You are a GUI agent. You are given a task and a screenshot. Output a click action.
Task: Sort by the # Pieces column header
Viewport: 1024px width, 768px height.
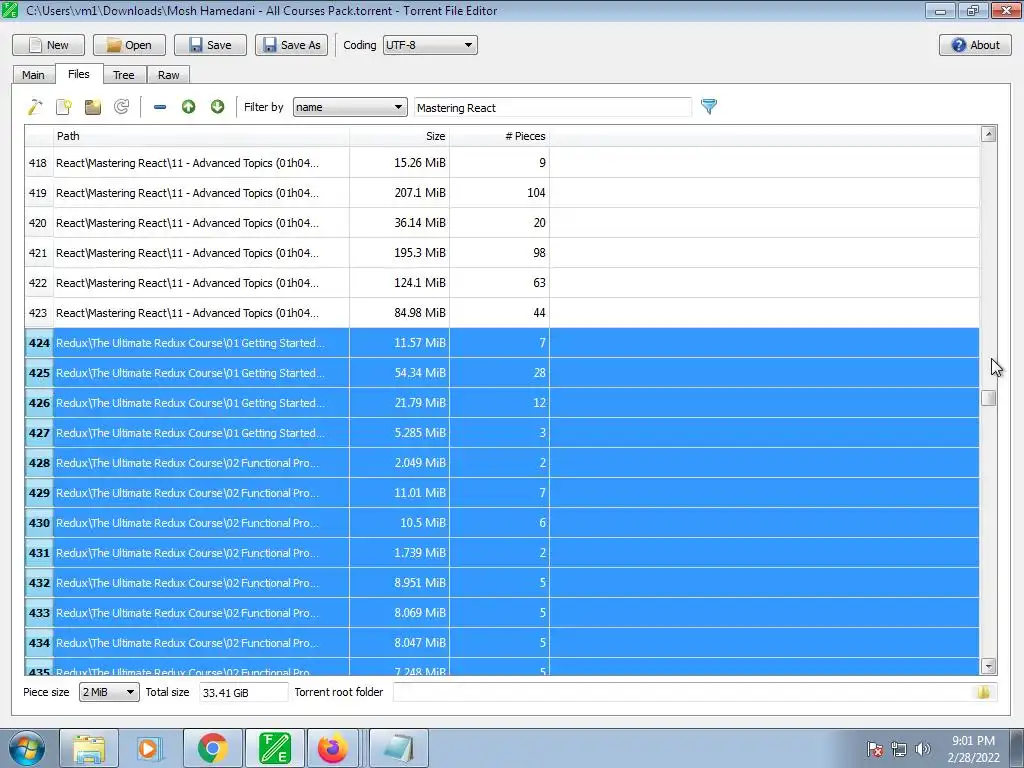pyautogui.click(x=500, y=136)
